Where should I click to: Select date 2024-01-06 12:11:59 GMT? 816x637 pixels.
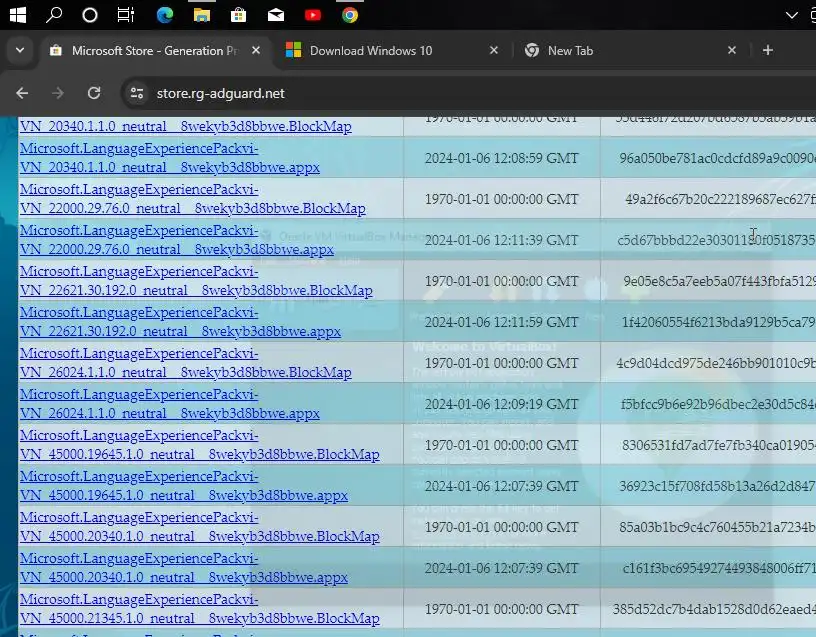(x=502, y=322)
